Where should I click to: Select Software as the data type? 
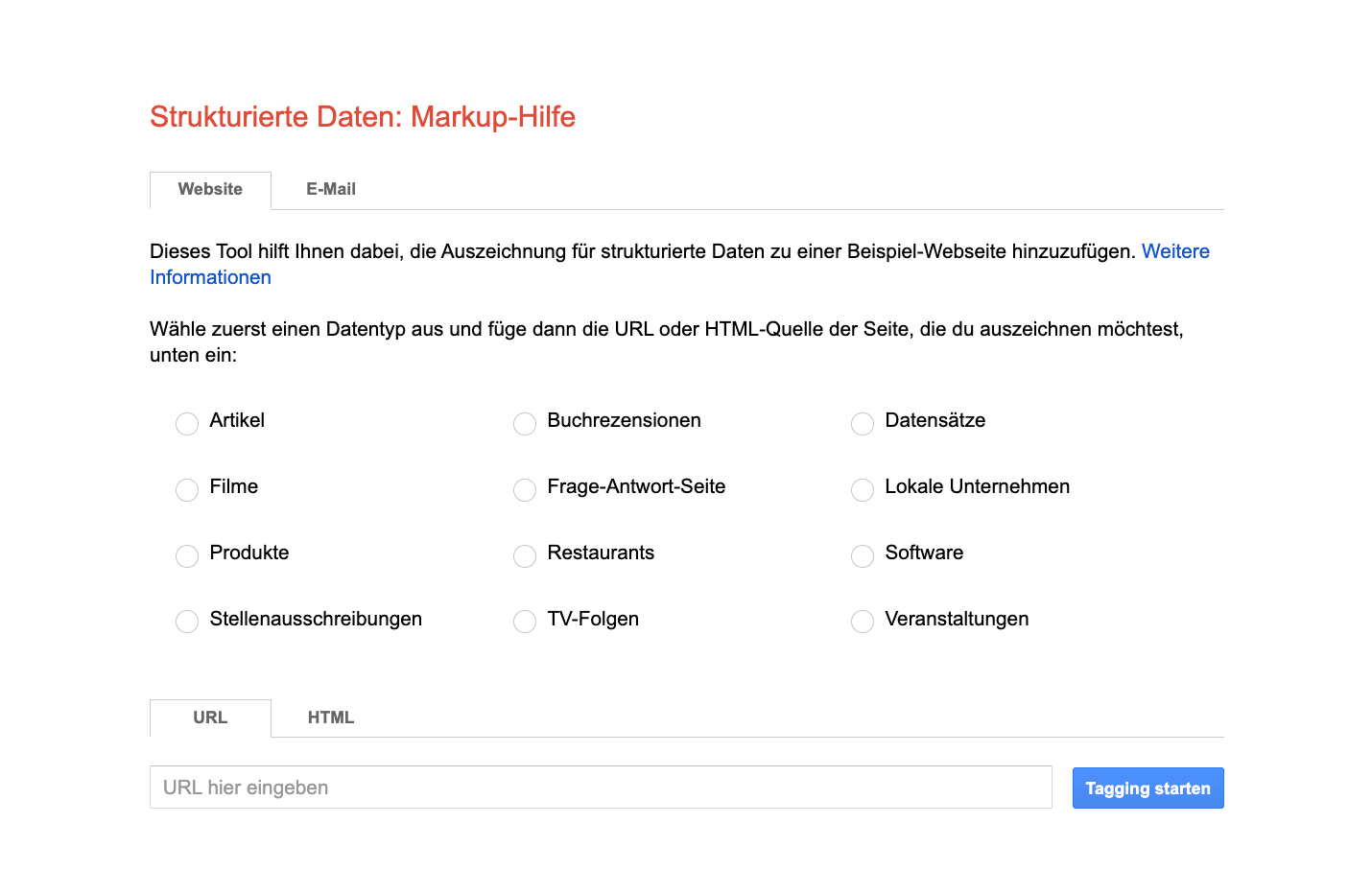pyautogui.click(x=862, y=555)
